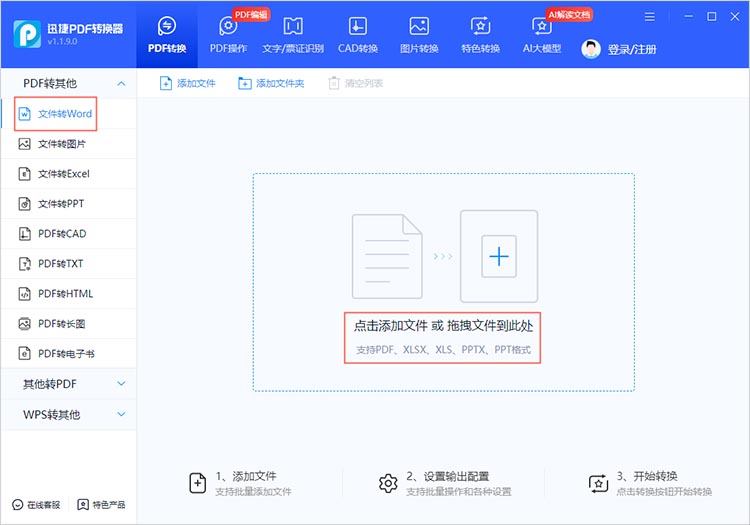Click the long-image icon beside PDF转长图

click(x=24, y=324)
